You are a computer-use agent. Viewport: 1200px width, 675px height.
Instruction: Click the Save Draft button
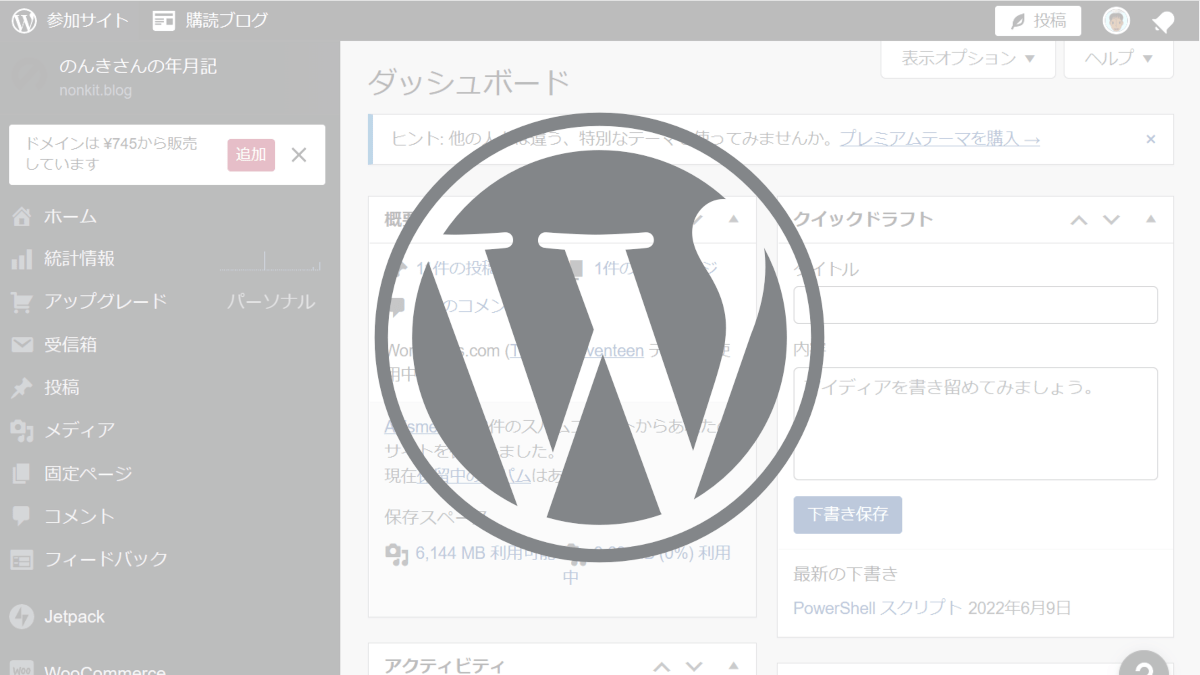tap(847, 515)
